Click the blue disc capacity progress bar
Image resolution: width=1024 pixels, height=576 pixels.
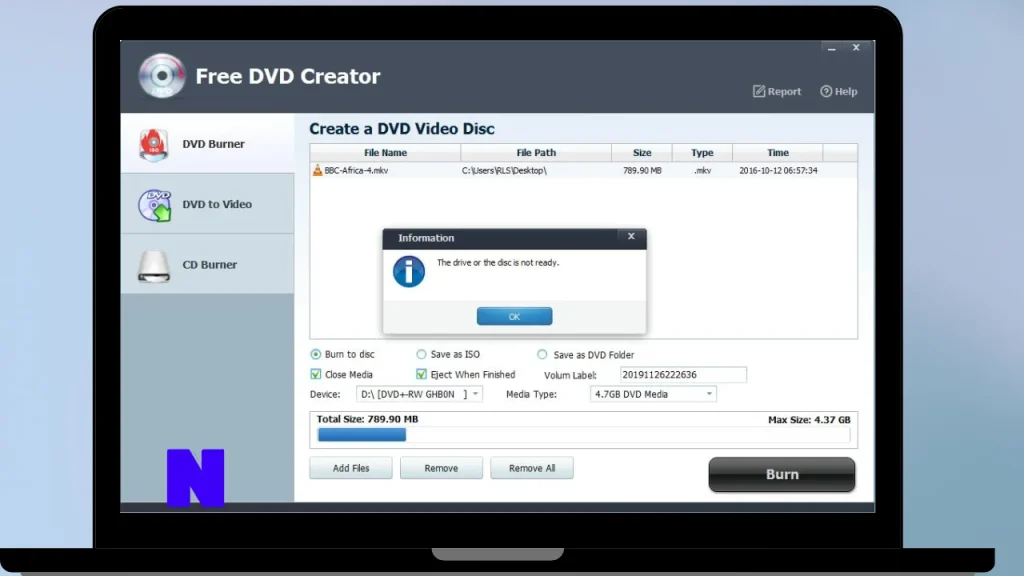(x=362, y=435)
